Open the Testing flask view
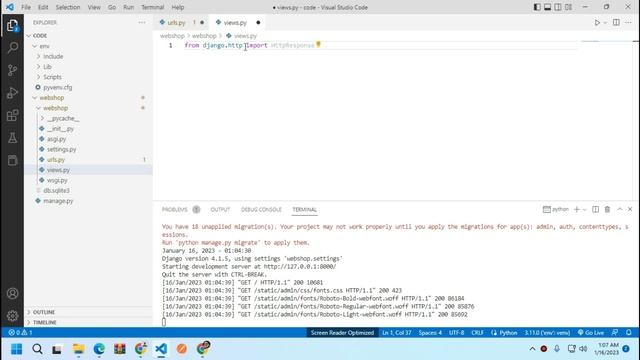This screenshot has height=360, width=640. click(12, 138)
